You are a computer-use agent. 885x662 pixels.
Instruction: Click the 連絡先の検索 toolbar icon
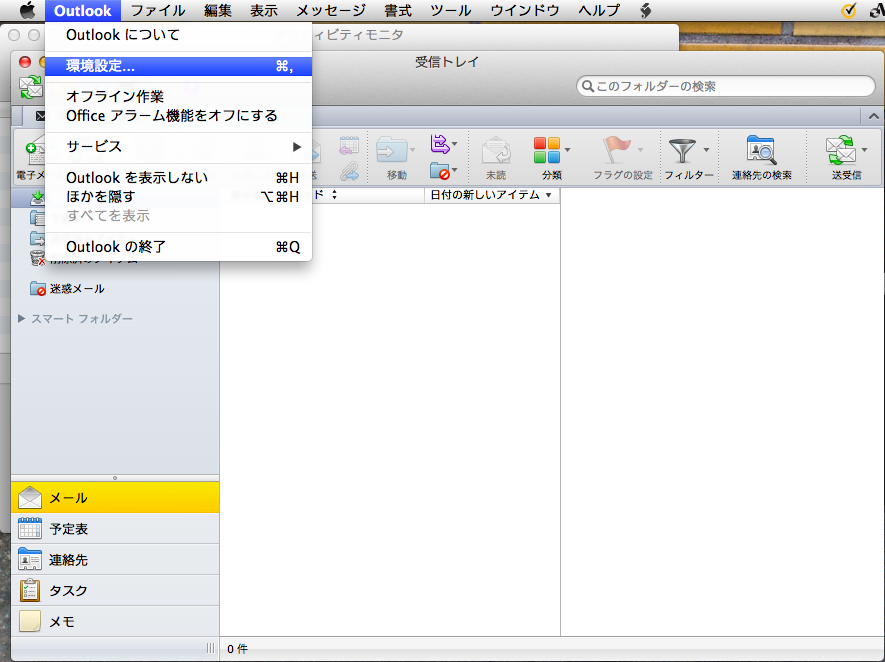761,153
